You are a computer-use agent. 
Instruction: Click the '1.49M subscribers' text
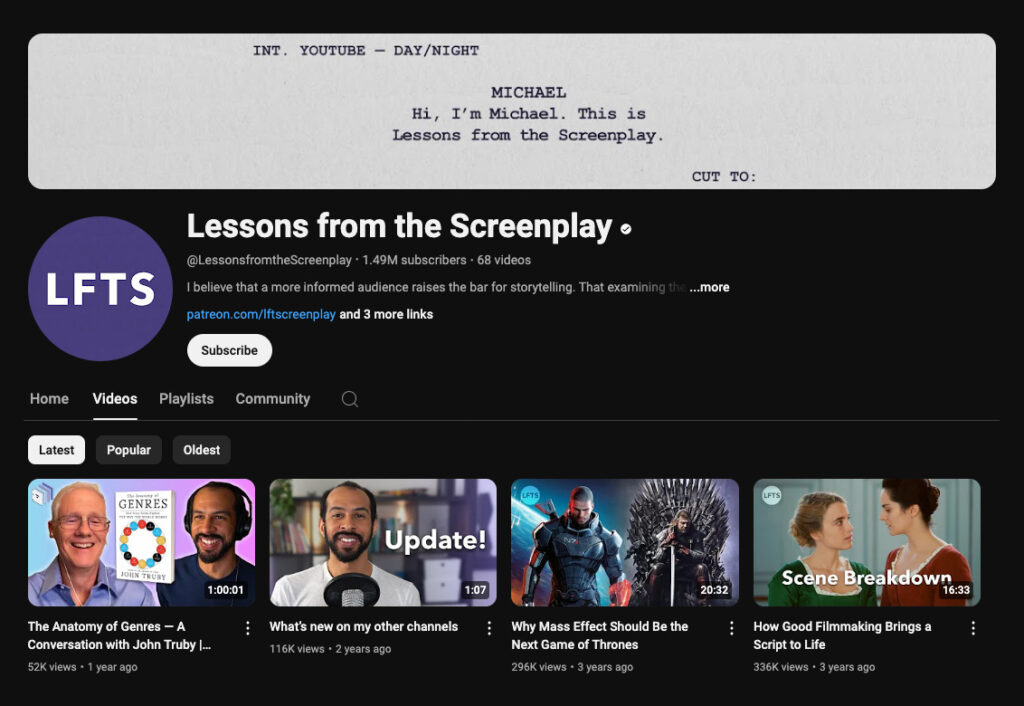pos(414,260)
